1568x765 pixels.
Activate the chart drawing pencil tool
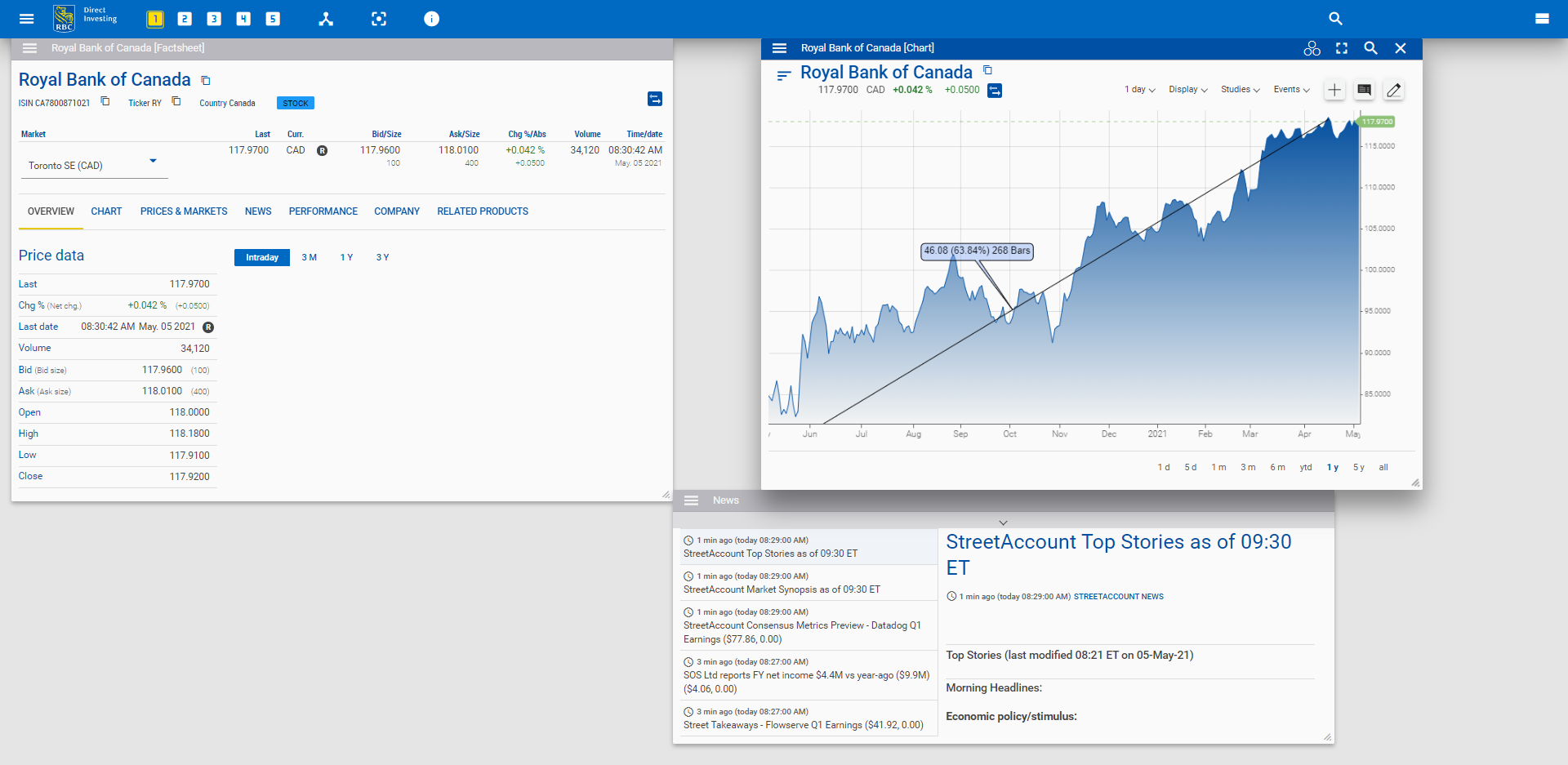point(1394,90)
